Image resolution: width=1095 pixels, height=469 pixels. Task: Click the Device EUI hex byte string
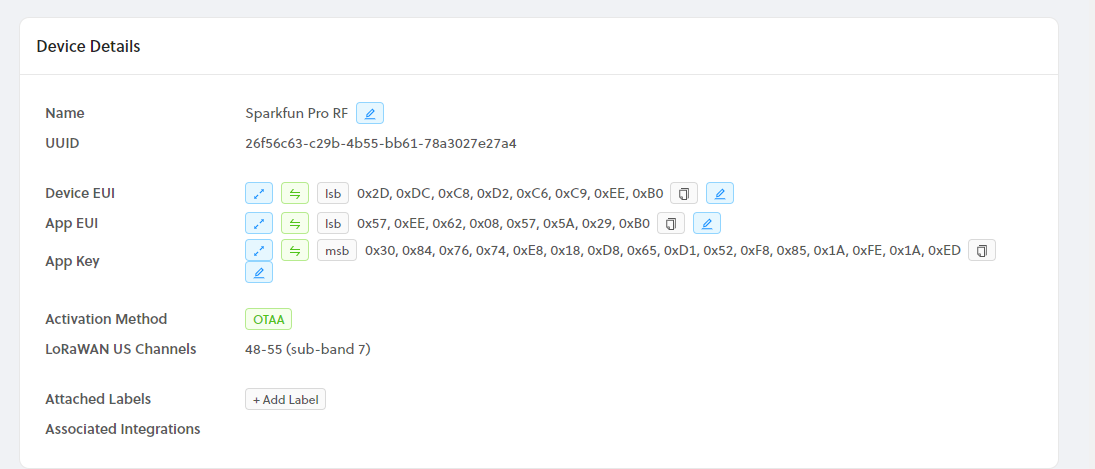(509, 193)
